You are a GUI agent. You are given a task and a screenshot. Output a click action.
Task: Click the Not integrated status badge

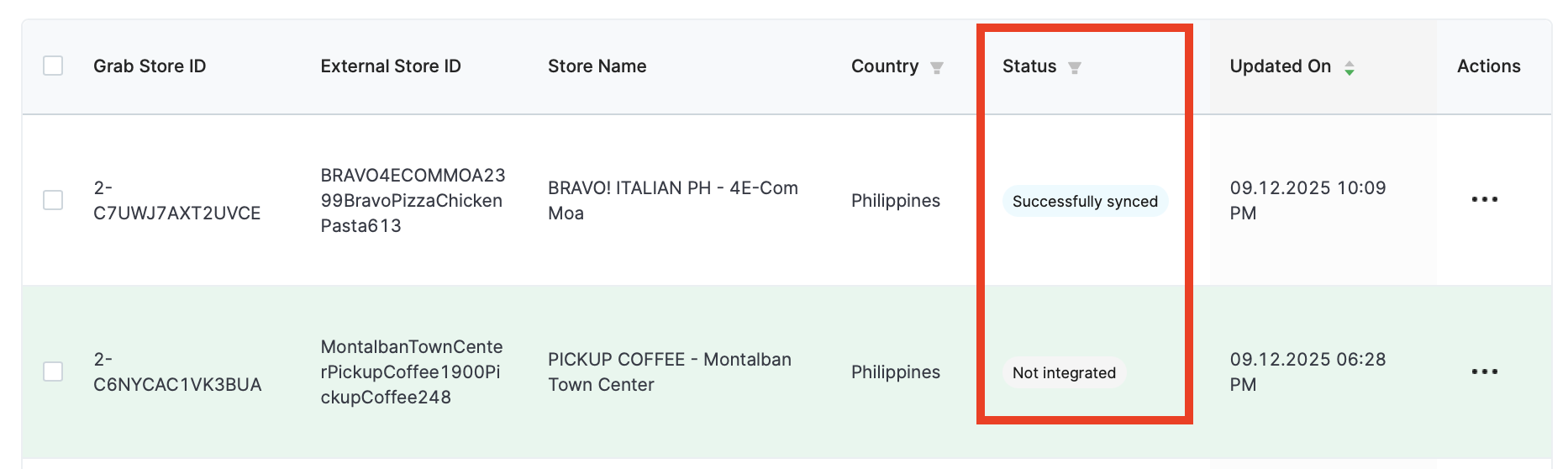click(1064, 372)
